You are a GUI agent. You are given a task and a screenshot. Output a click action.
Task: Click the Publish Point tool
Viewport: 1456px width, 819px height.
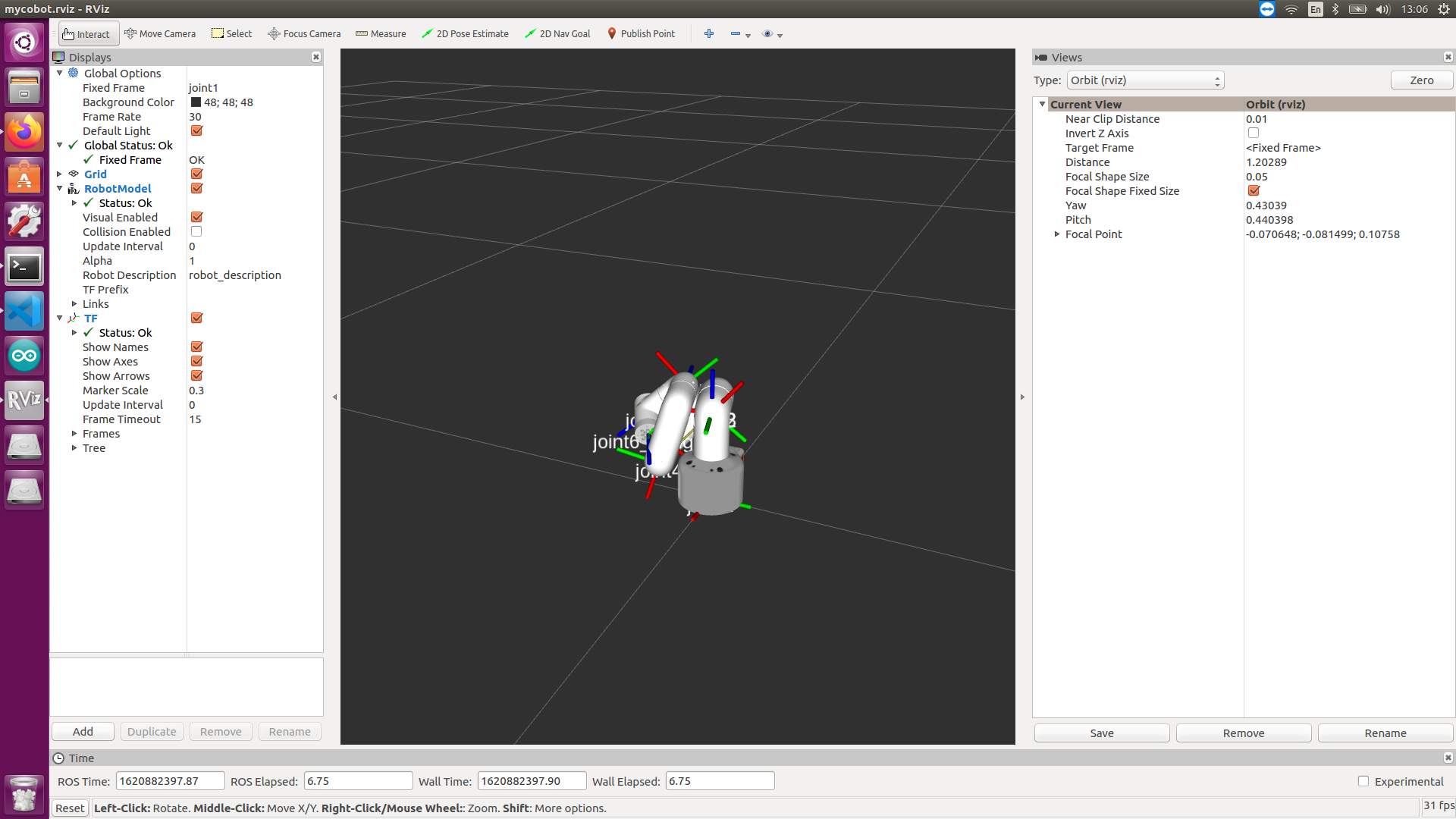(x=641, y=34)
